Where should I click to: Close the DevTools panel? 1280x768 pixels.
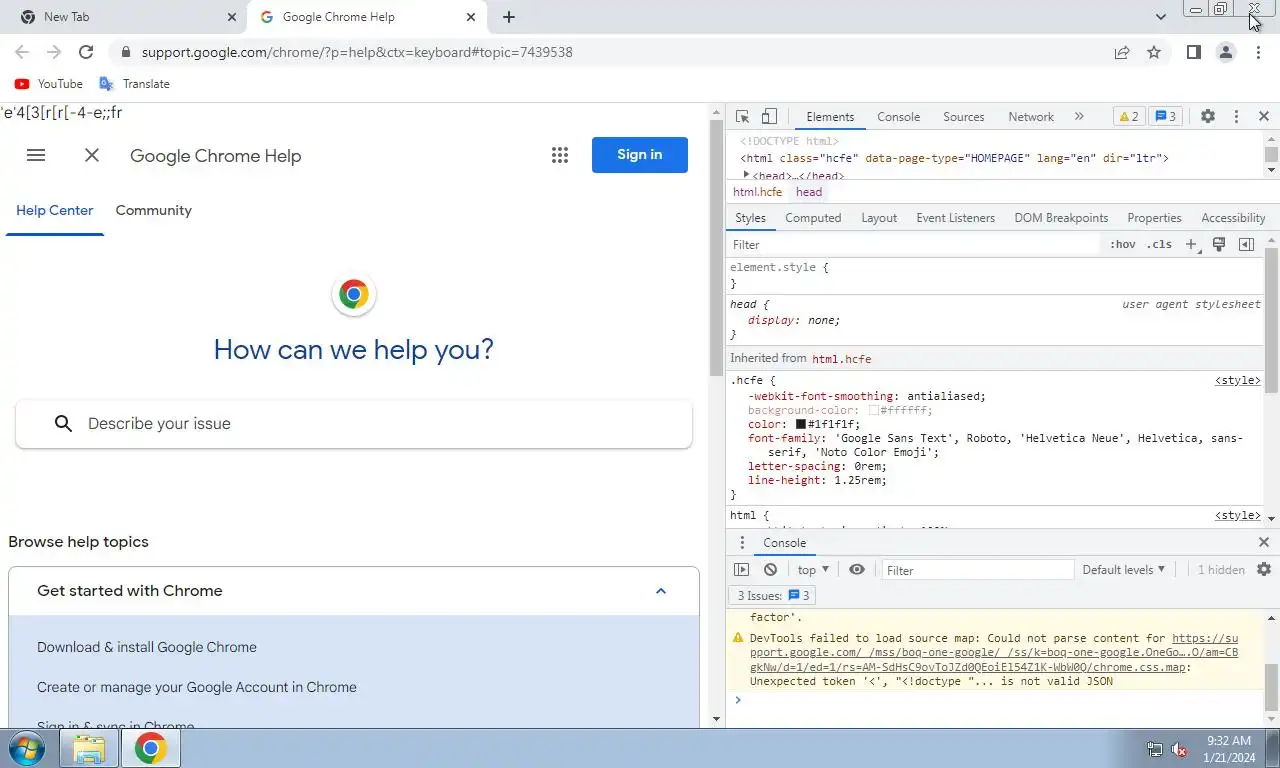coord(1263,117)
